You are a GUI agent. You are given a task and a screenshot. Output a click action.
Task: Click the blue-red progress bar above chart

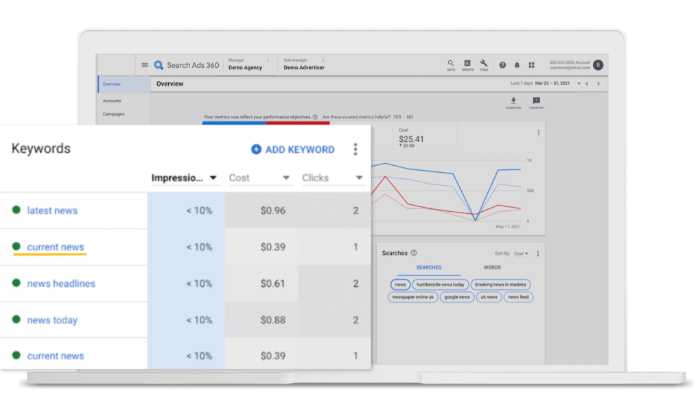pyautogui.click(x=266, y=123)
